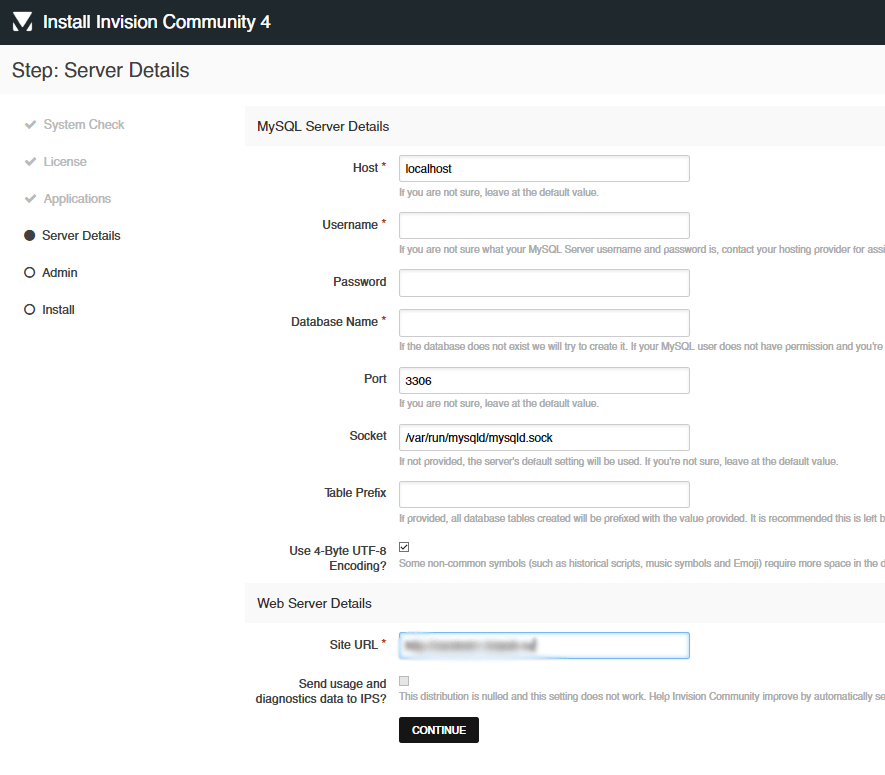
Task: Click the Step: Server Details heading
Action: coord(100,71)
